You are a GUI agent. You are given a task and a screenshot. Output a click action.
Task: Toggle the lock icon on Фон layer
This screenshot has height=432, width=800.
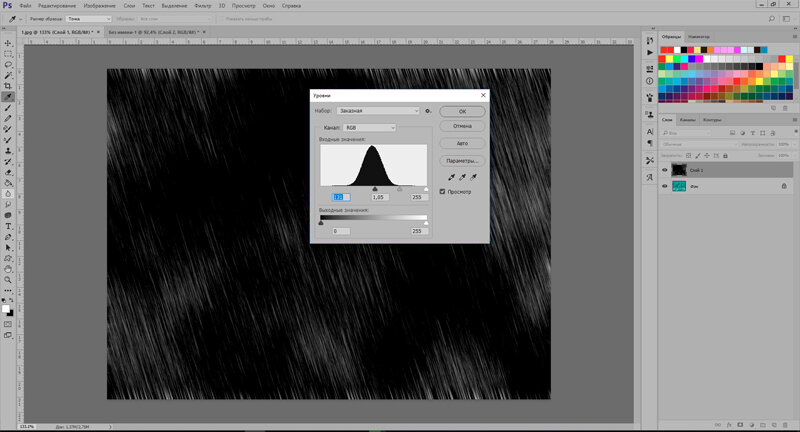pyautogui.click(x=784, y=186)
